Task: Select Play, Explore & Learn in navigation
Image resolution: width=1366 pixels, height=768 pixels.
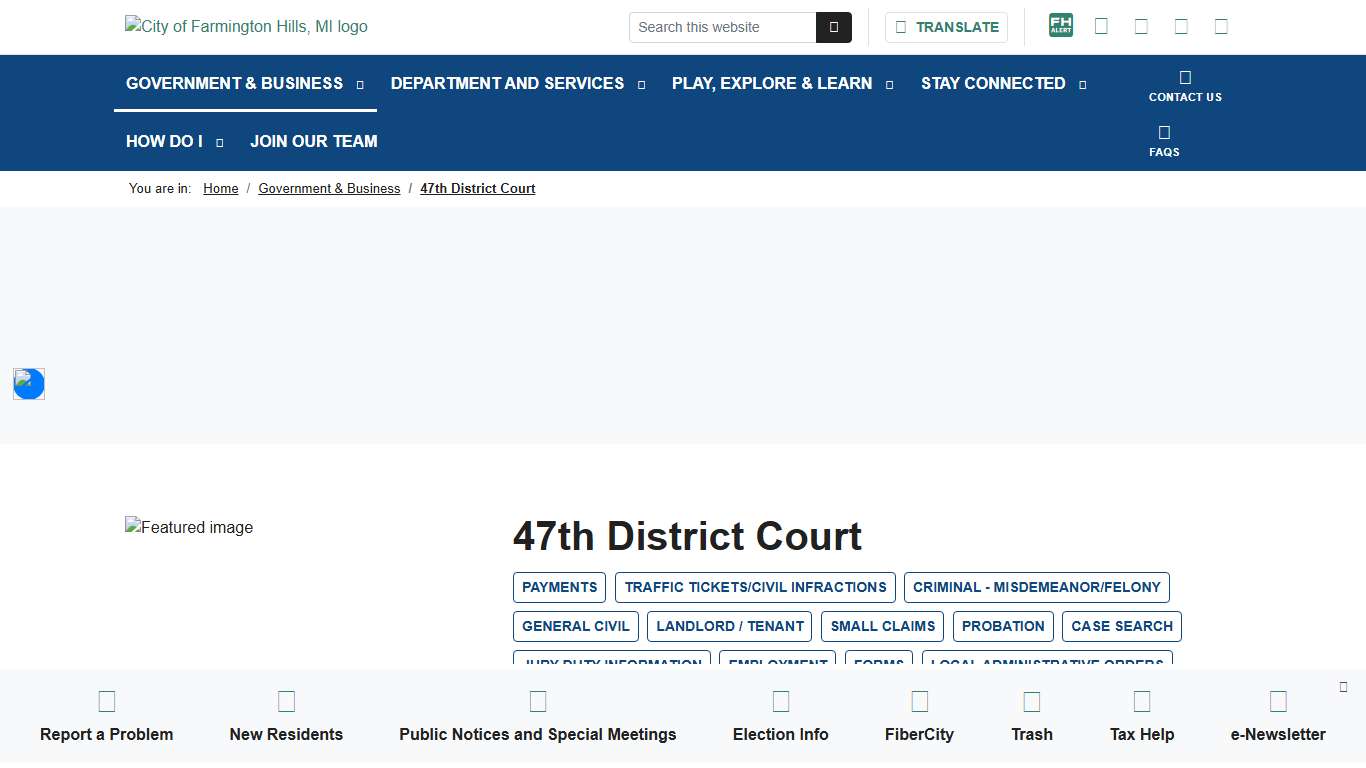Action: (771, 83)
